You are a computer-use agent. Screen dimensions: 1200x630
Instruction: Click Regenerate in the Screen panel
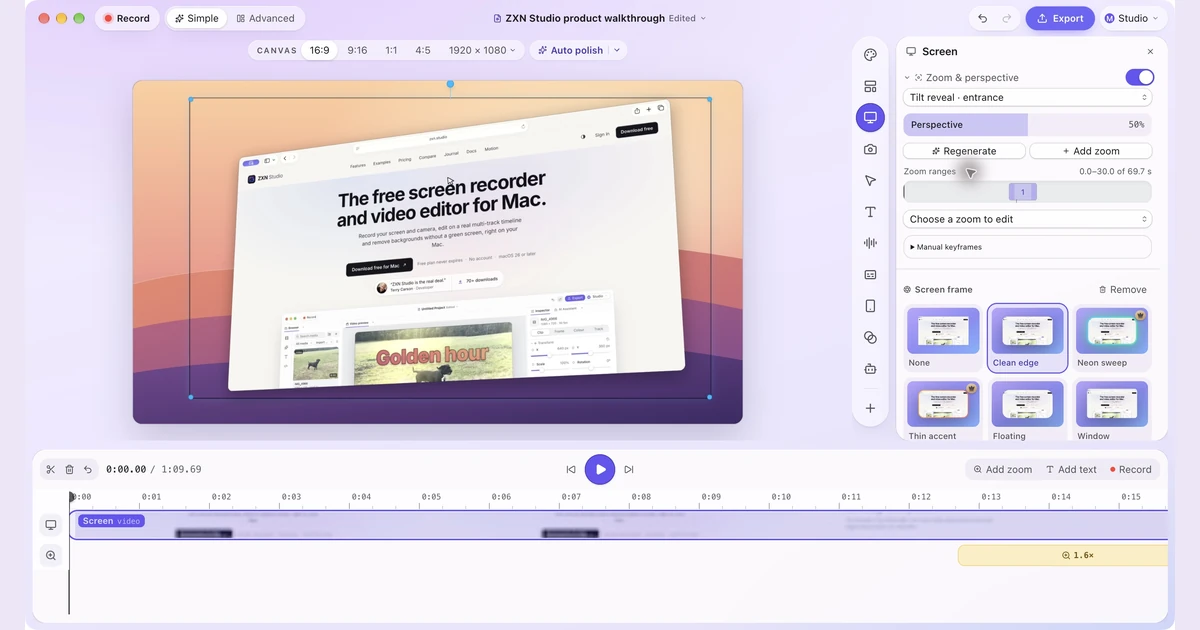(964, 151)
